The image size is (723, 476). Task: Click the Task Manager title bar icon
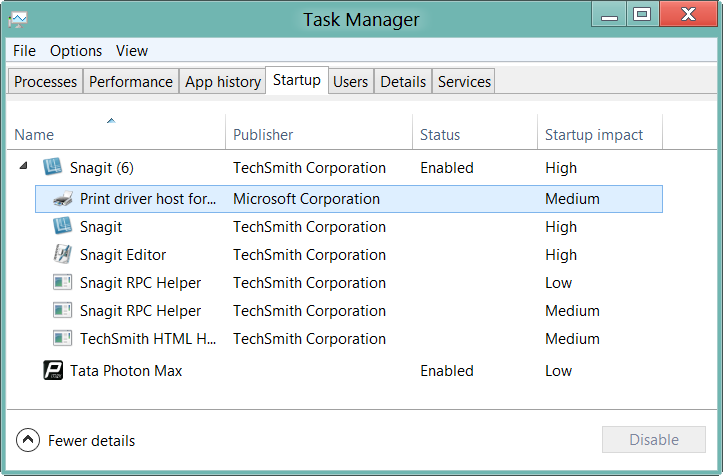tap(17, 18)
